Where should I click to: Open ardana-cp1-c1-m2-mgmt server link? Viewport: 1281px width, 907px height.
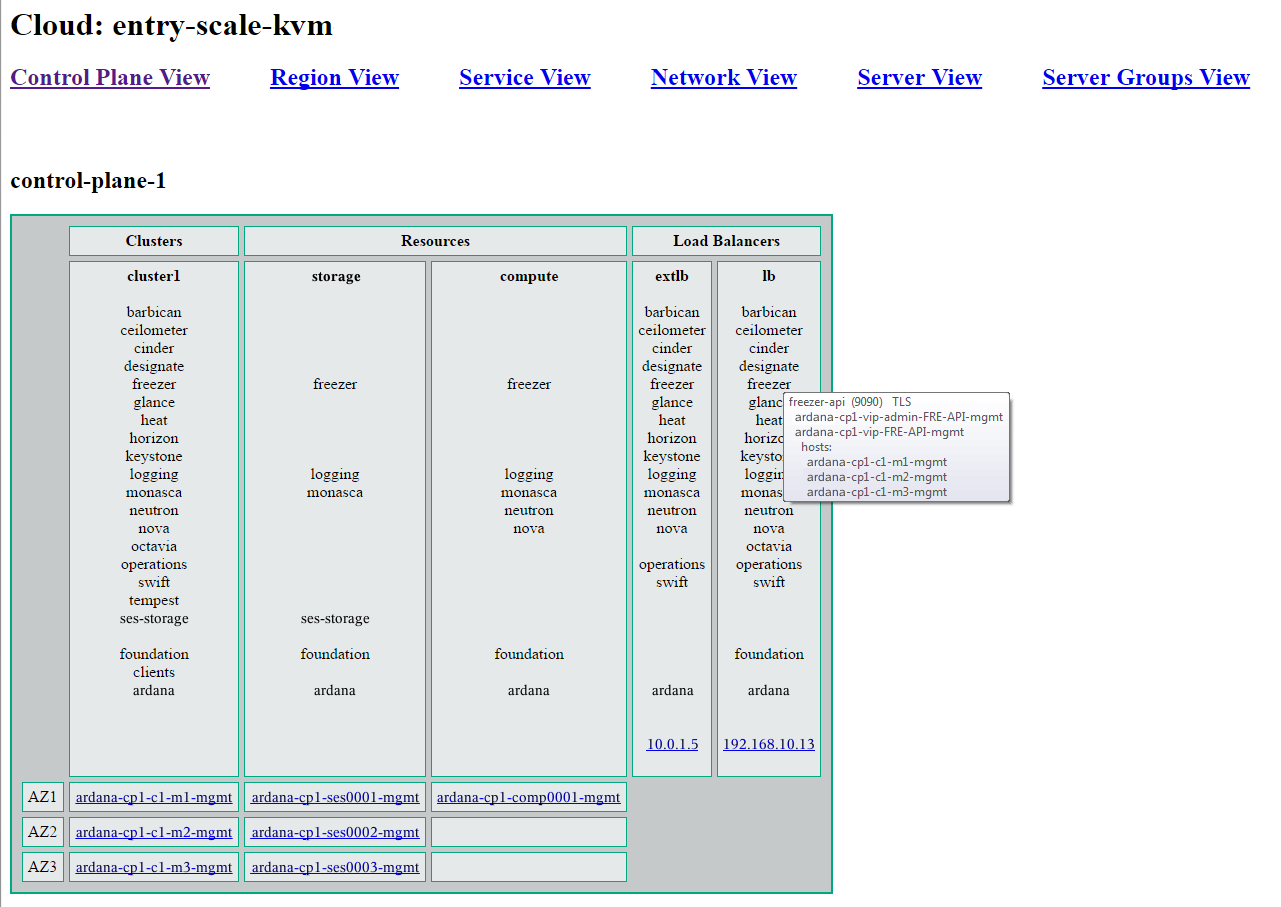pos(154,832)
